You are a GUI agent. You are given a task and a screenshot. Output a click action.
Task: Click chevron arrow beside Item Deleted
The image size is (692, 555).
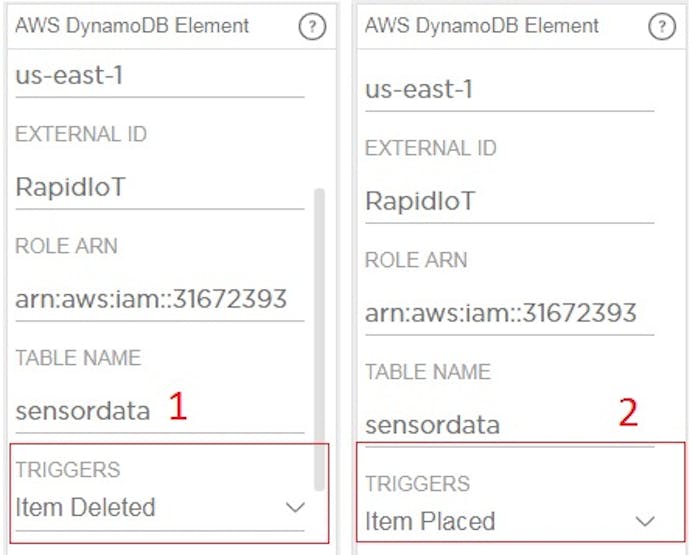click(x=295, y=507)
